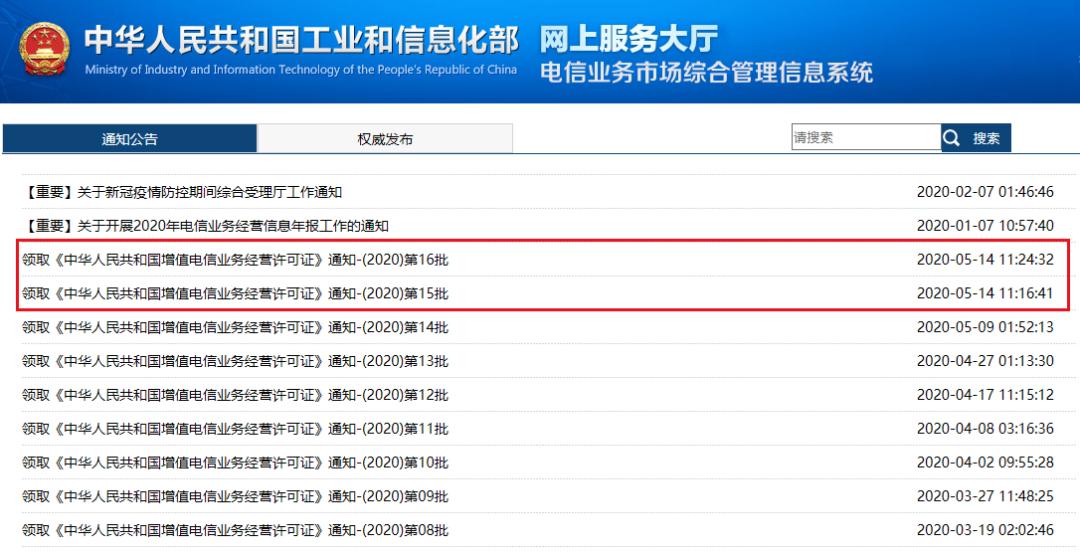Click the 网上服务大厅 header text
1080x556 pixels.
tap(628, 39)
